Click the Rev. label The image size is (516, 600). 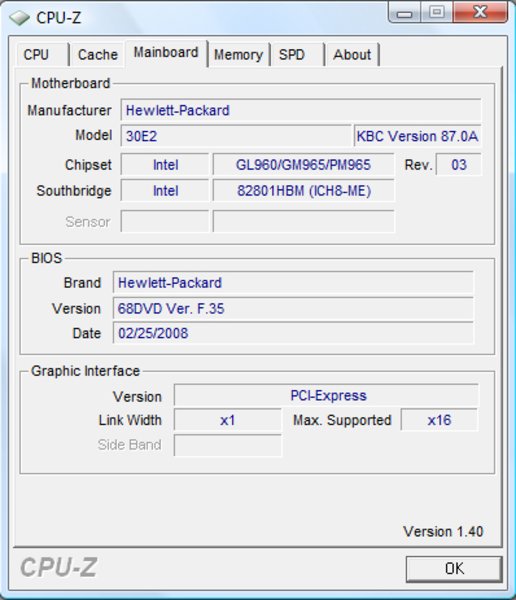[418, 165]
